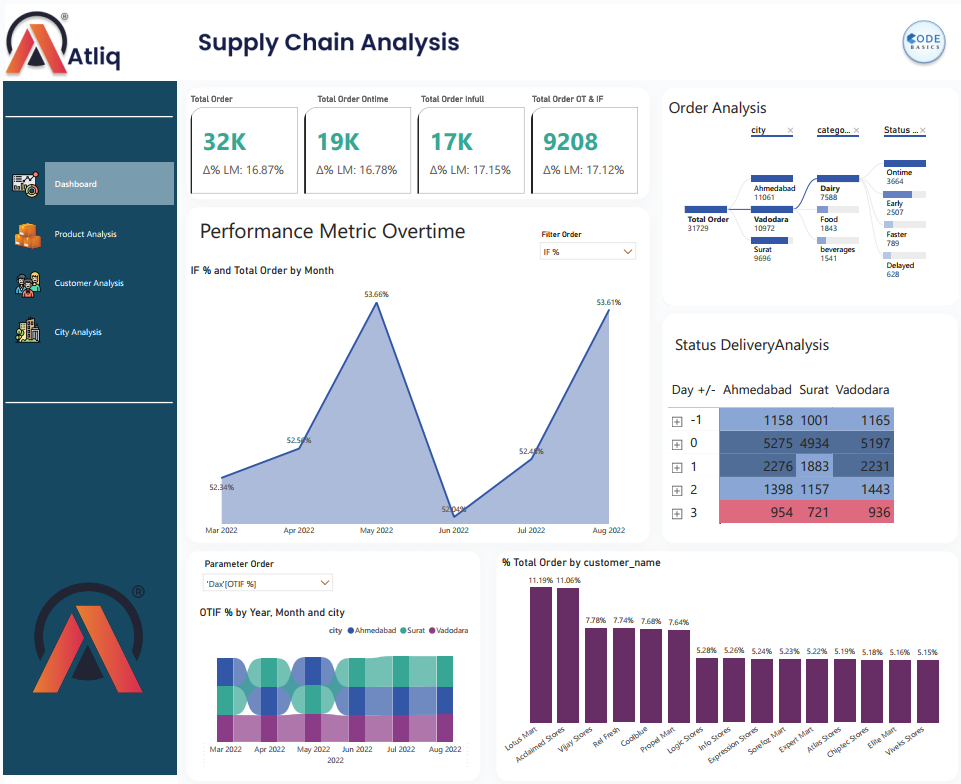This screenshot has width=961, height=784.
Task: Select the Lotus Mart bar in chart
Action: click(x=541, y=654)
